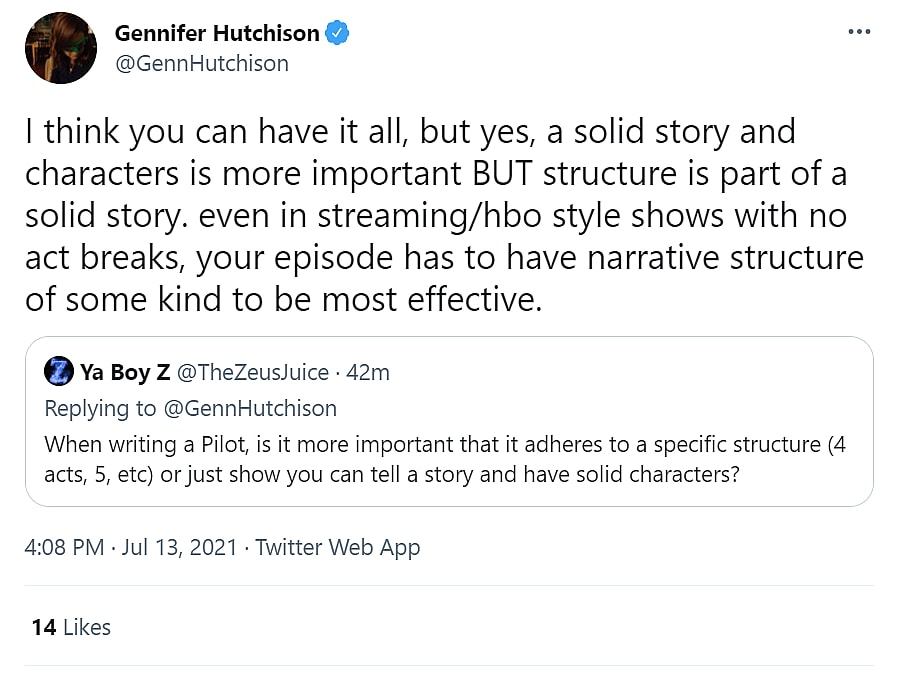Click the @TheZeusJuice handle
The image size is (898, 674).
coord(253,373)
